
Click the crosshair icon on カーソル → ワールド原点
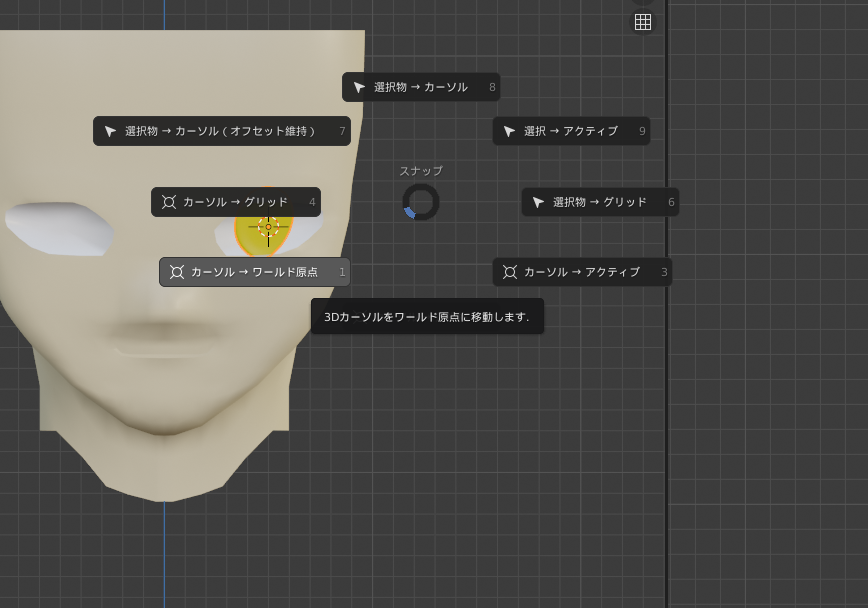coord(177,271)
